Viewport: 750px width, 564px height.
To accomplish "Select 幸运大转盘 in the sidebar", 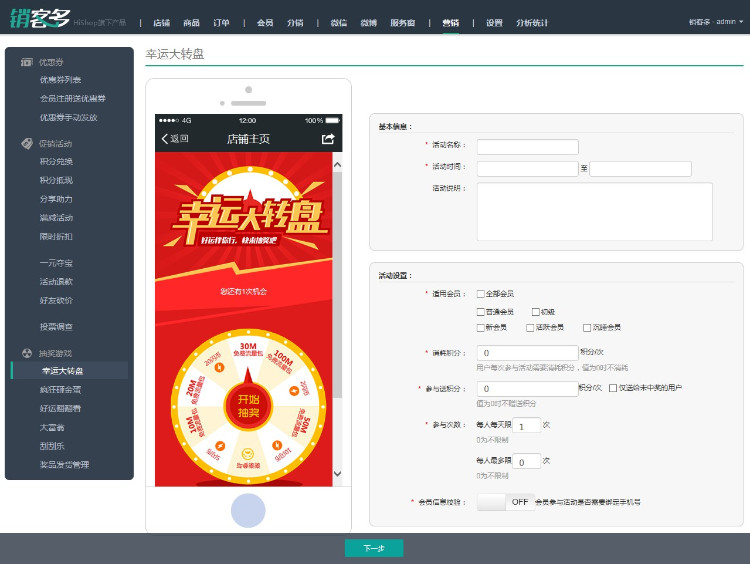I will (69, 371).
